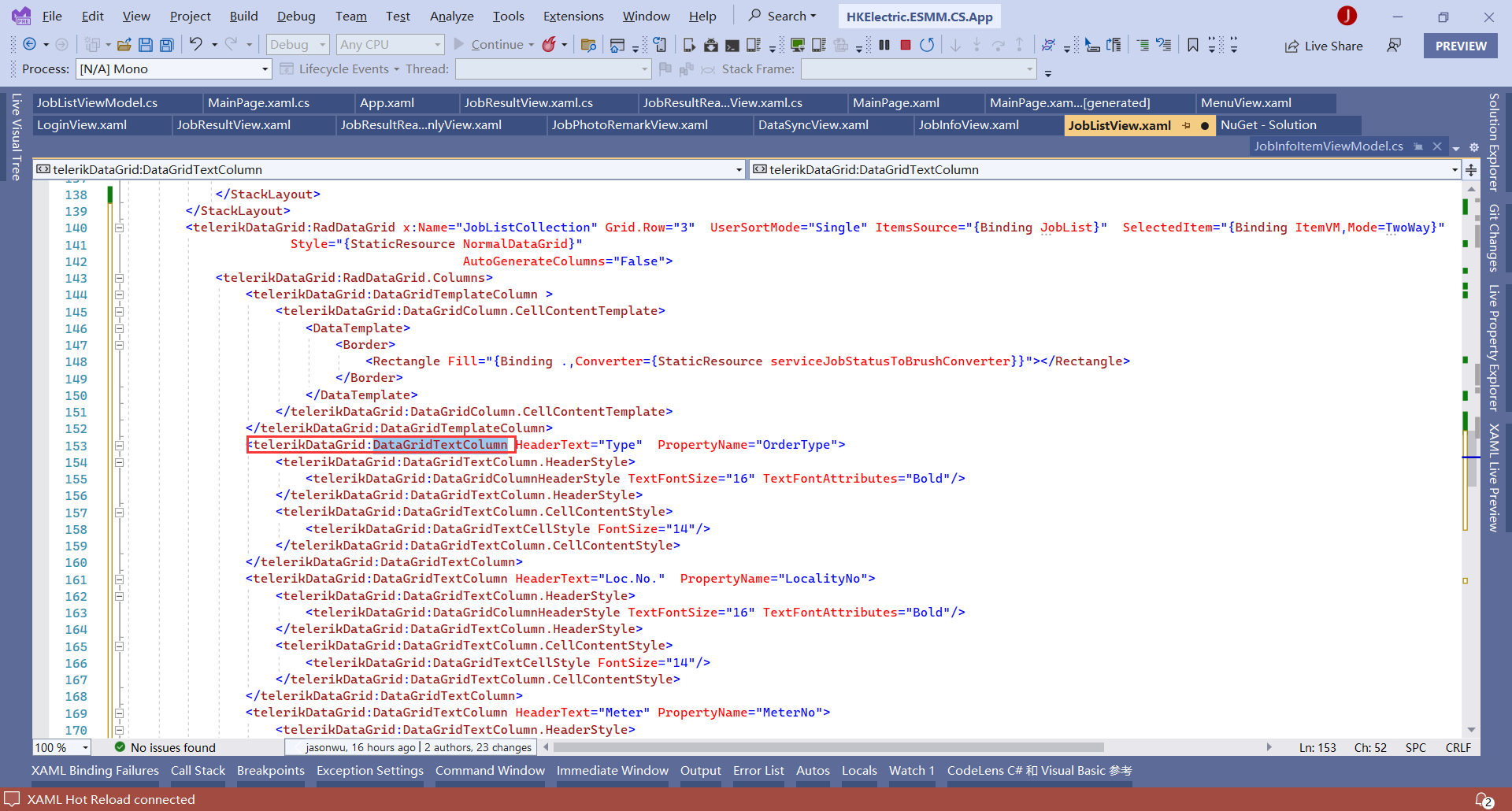The height and width of the screenshot is (811, 1512).
Task: Click the Hot Reload flame icon
Action: [549, 45]
